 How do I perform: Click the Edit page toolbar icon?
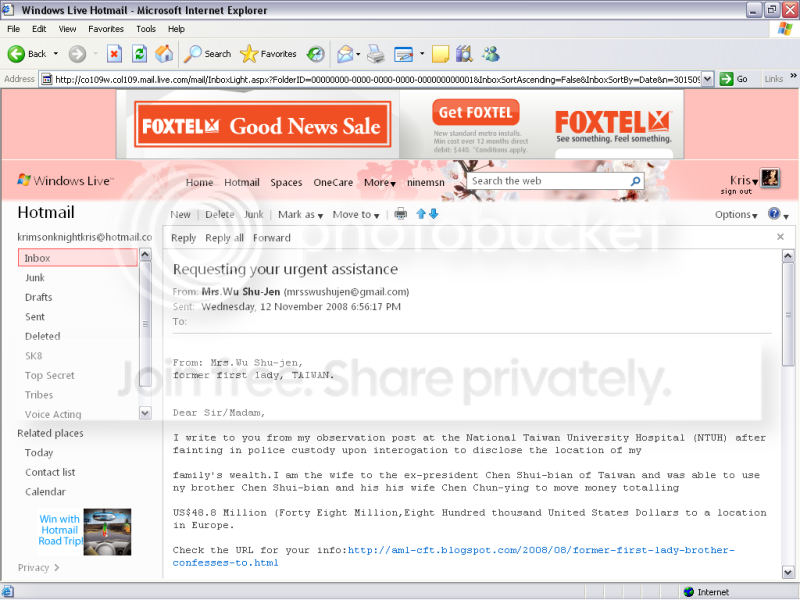tap(404, 54)
